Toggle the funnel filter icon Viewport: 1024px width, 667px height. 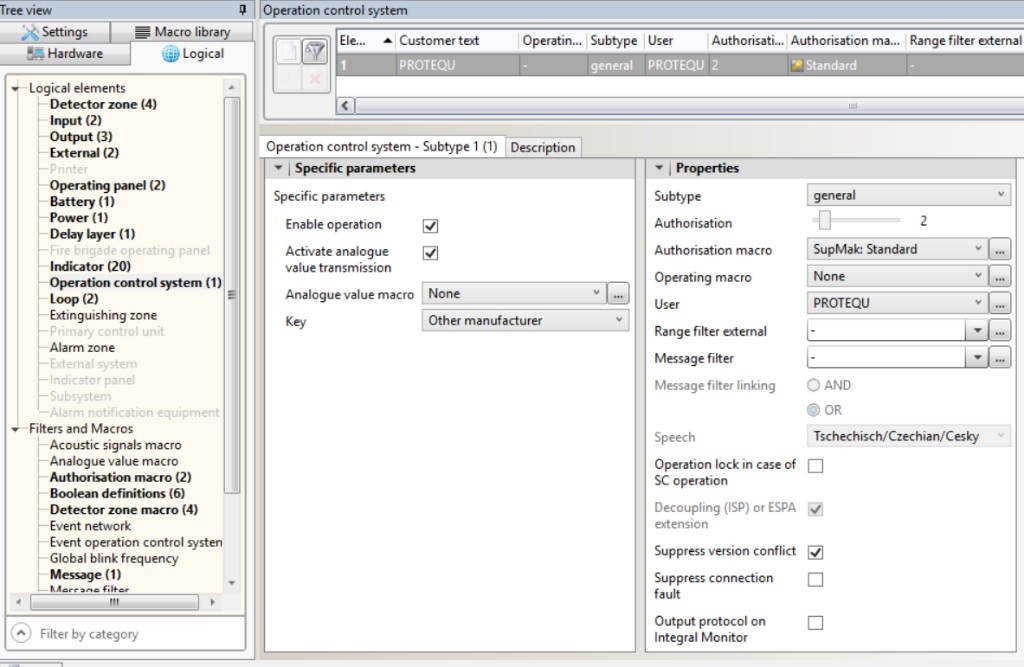(315, 52)
